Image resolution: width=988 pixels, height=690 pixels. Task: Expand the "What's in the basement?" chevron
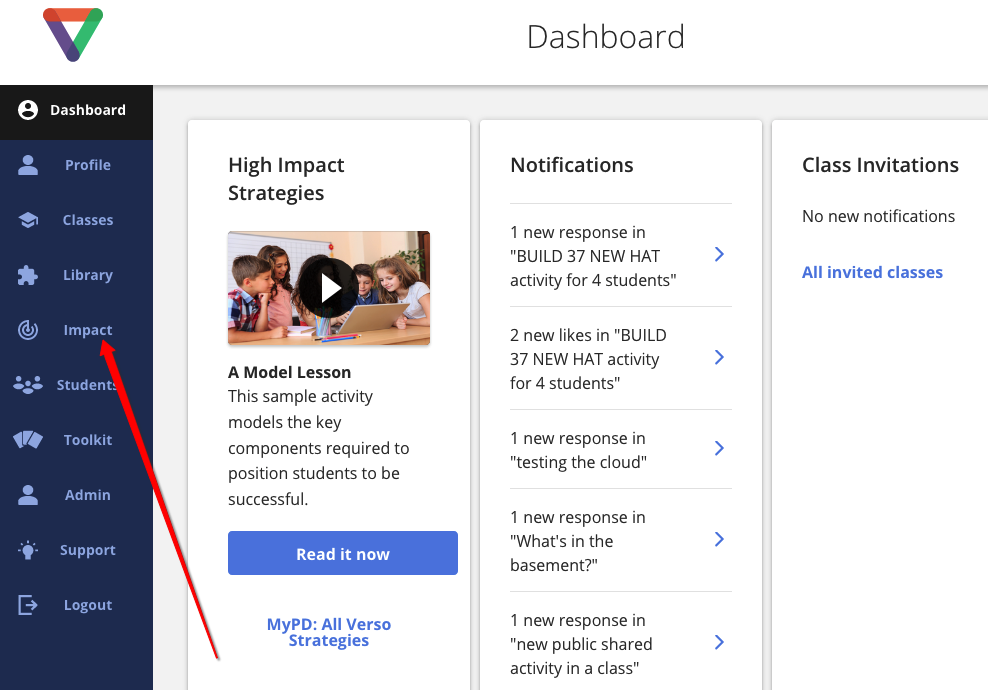coord(719,539)
